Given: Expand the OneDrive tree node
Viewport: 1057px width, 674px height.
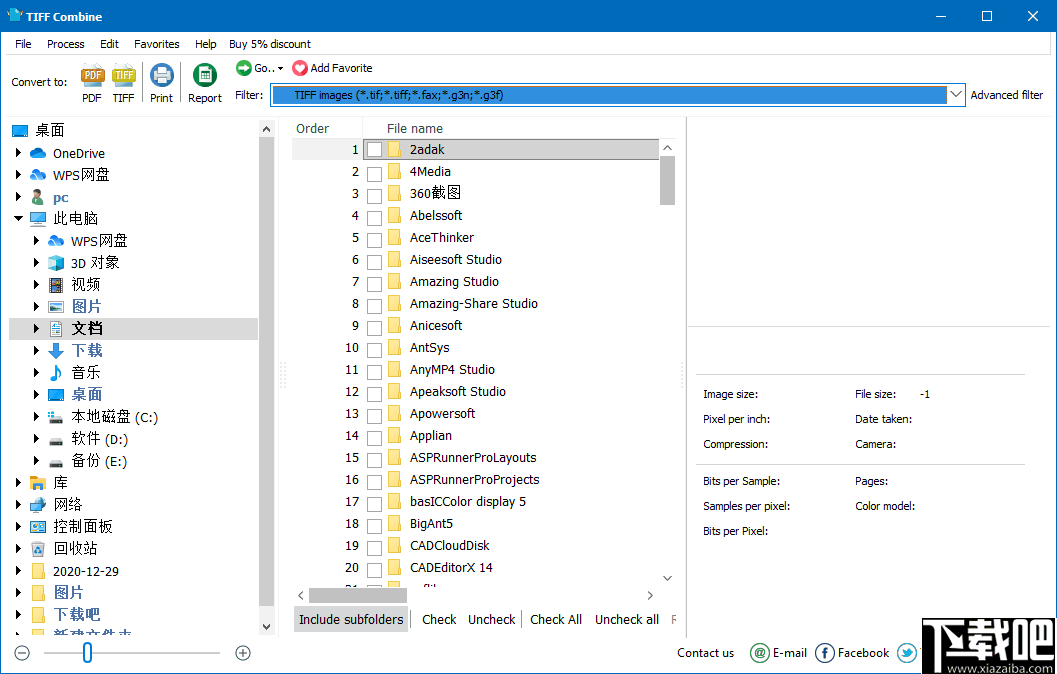Looking at the screenshot, I should (x=18, y=153).
